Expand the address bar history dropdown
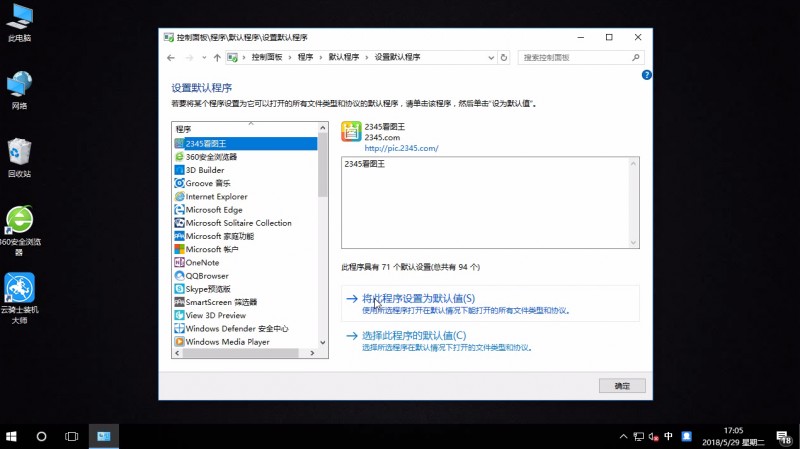The width and height of the screenshot is (800, 449). (491, 58)
